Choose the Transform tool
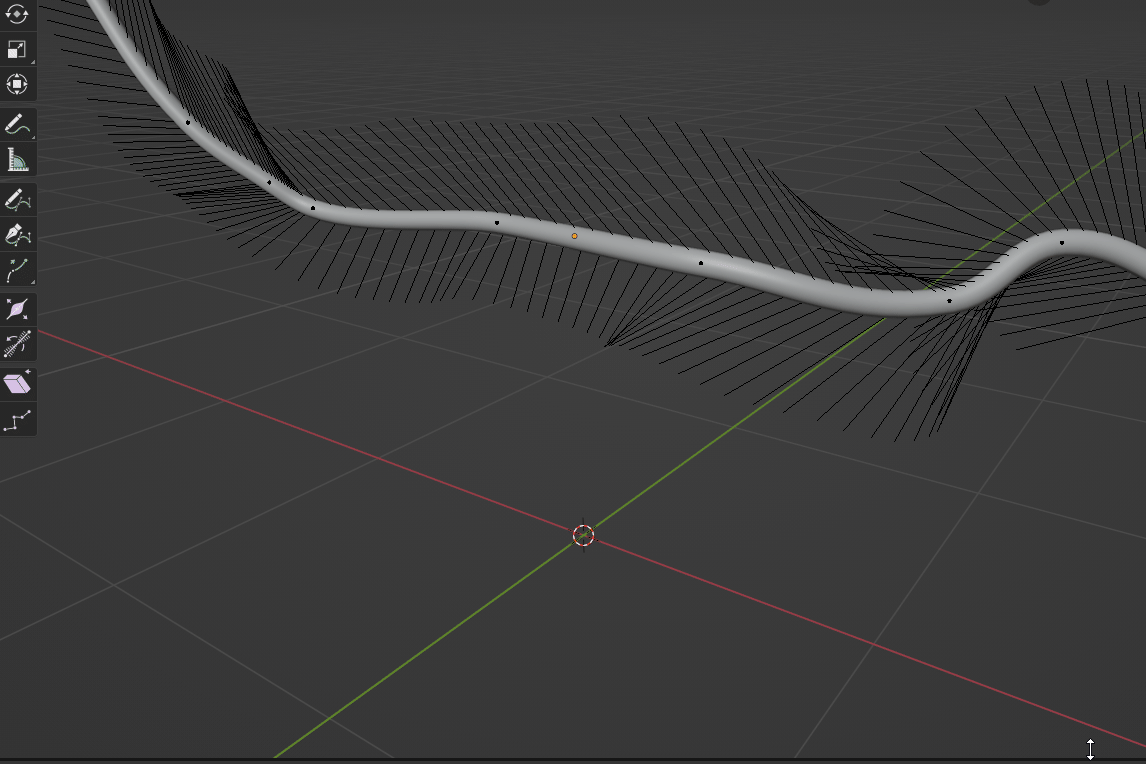Screen dimensions: 1146x764 tap(17, 85)
